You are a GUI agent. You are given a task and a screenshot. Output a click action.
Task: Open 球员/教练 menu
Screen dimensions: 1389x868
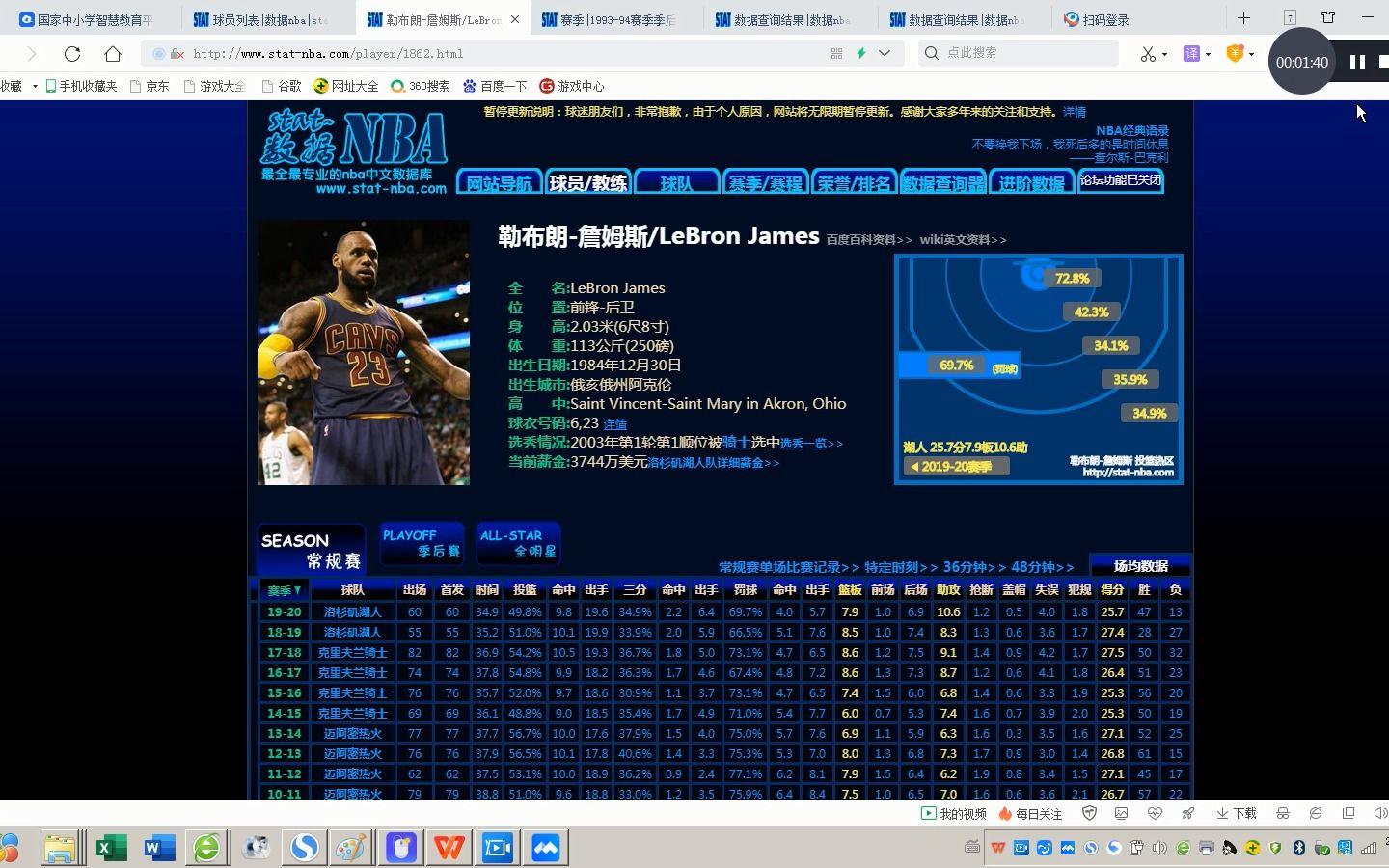click(588, 182)
